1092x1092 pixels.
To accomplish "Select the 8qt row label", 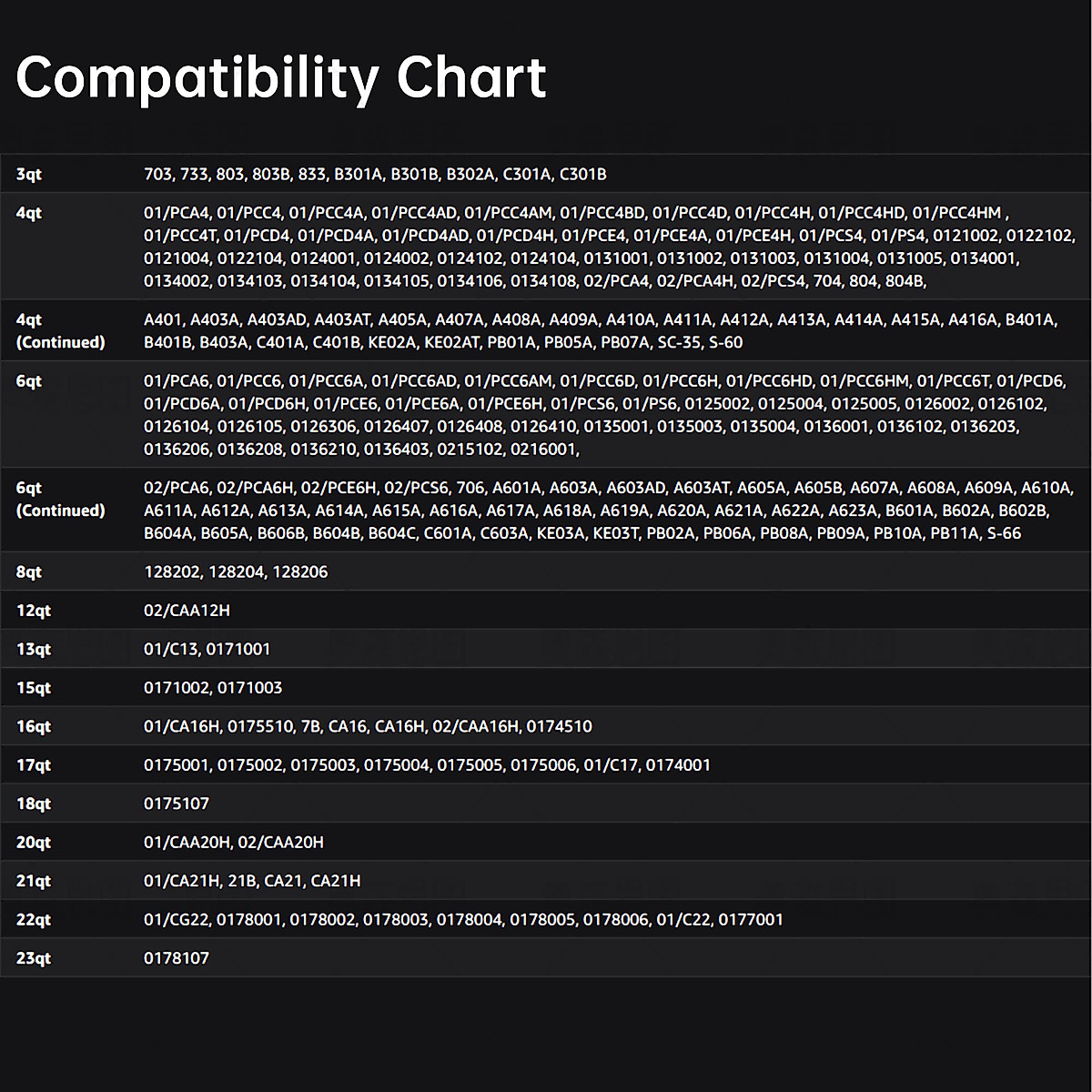I will tap(29, 571).
